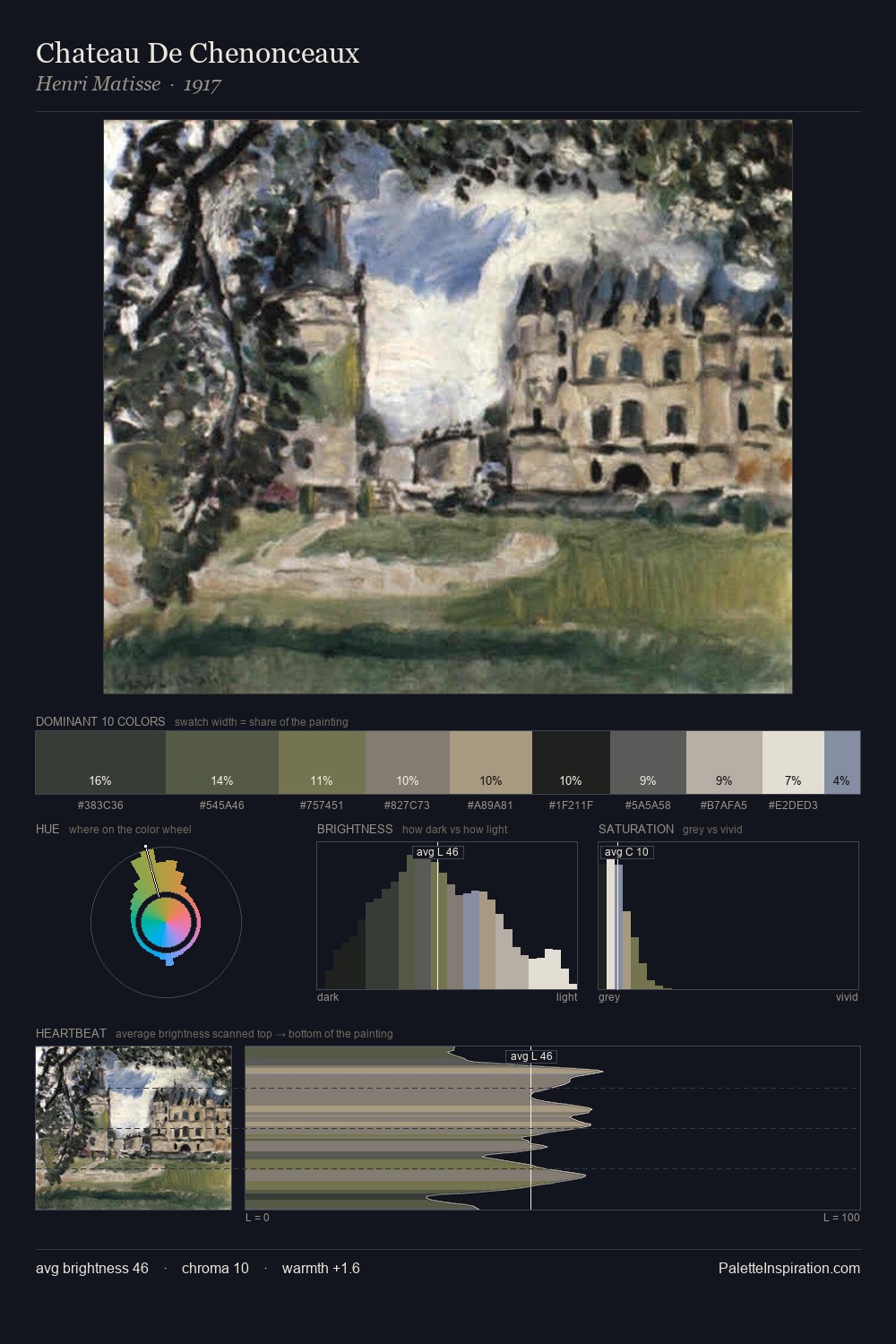Select the #545A46 olive swatch showing 14%
This screenshot has width=896, height=1344.
pos(222,762)
